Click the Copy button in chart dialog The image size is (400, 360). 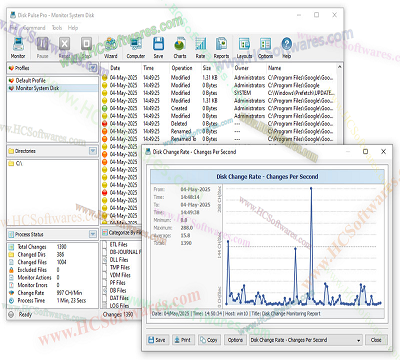209,340
